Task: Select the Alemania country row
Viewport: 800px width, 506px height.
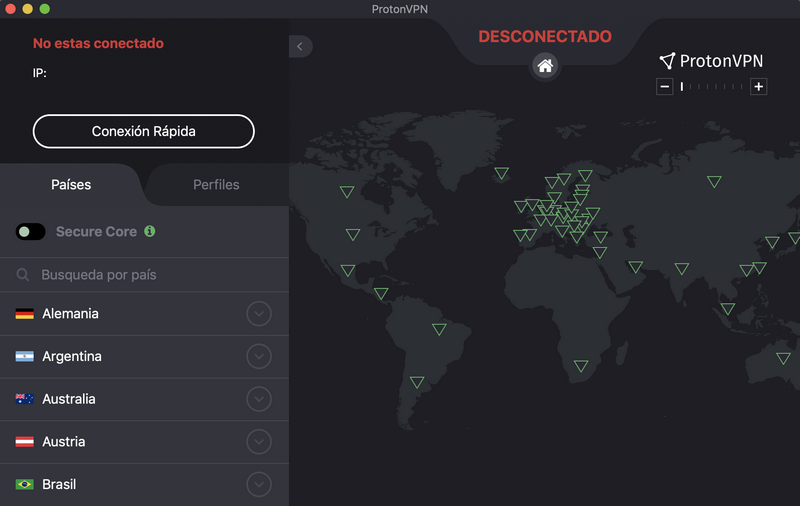Action: click(144, 314)
